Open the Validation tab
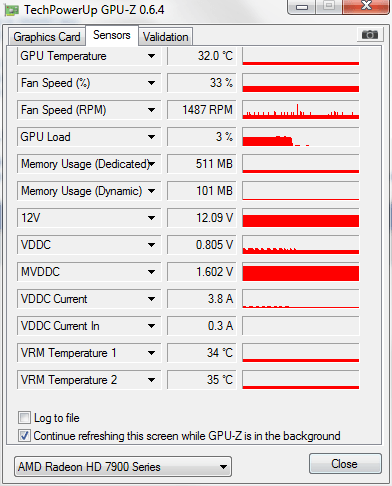The image size is (392, 486). coord(166,37)
